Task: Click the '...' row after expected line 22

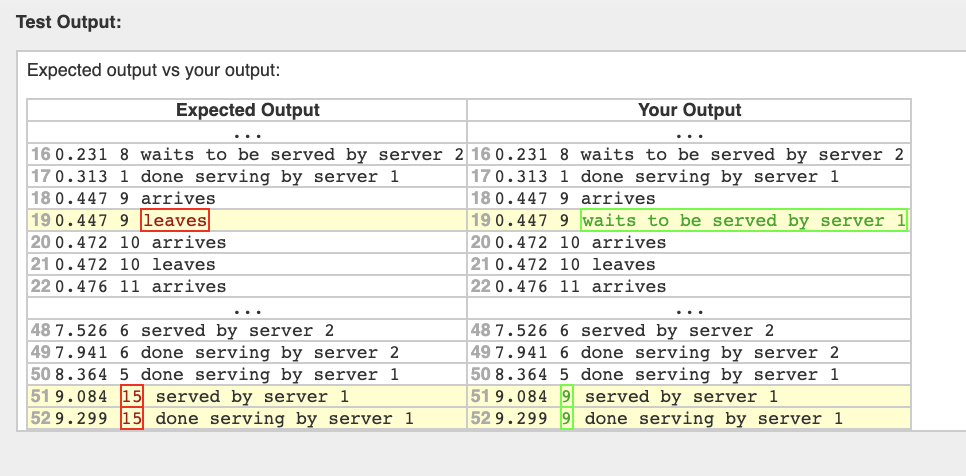Action: point(248,309)
